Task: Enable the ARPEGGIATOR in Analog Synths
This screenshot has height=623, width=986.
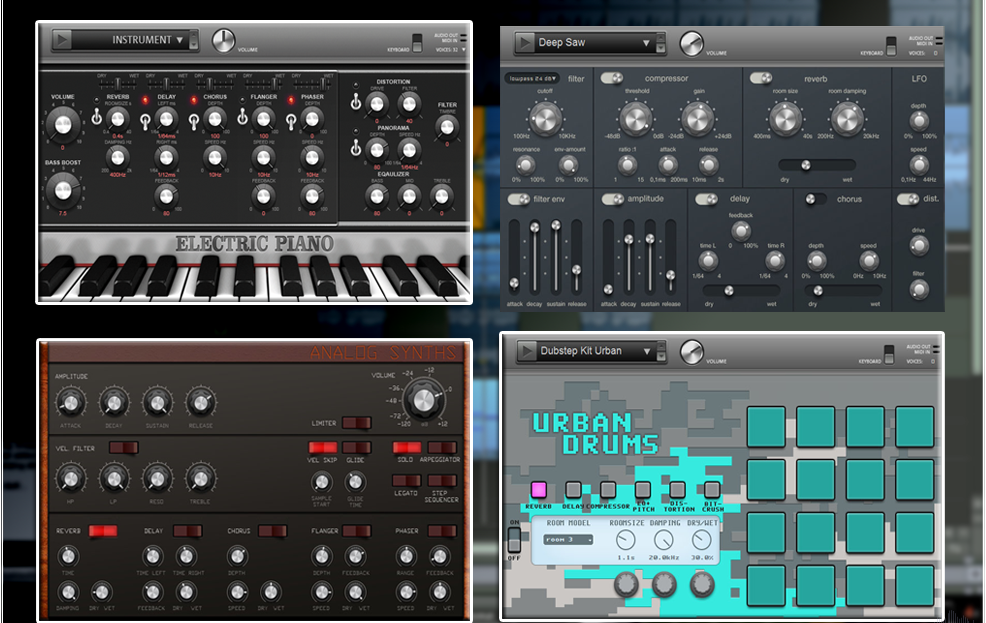Action: coord(441,447)
